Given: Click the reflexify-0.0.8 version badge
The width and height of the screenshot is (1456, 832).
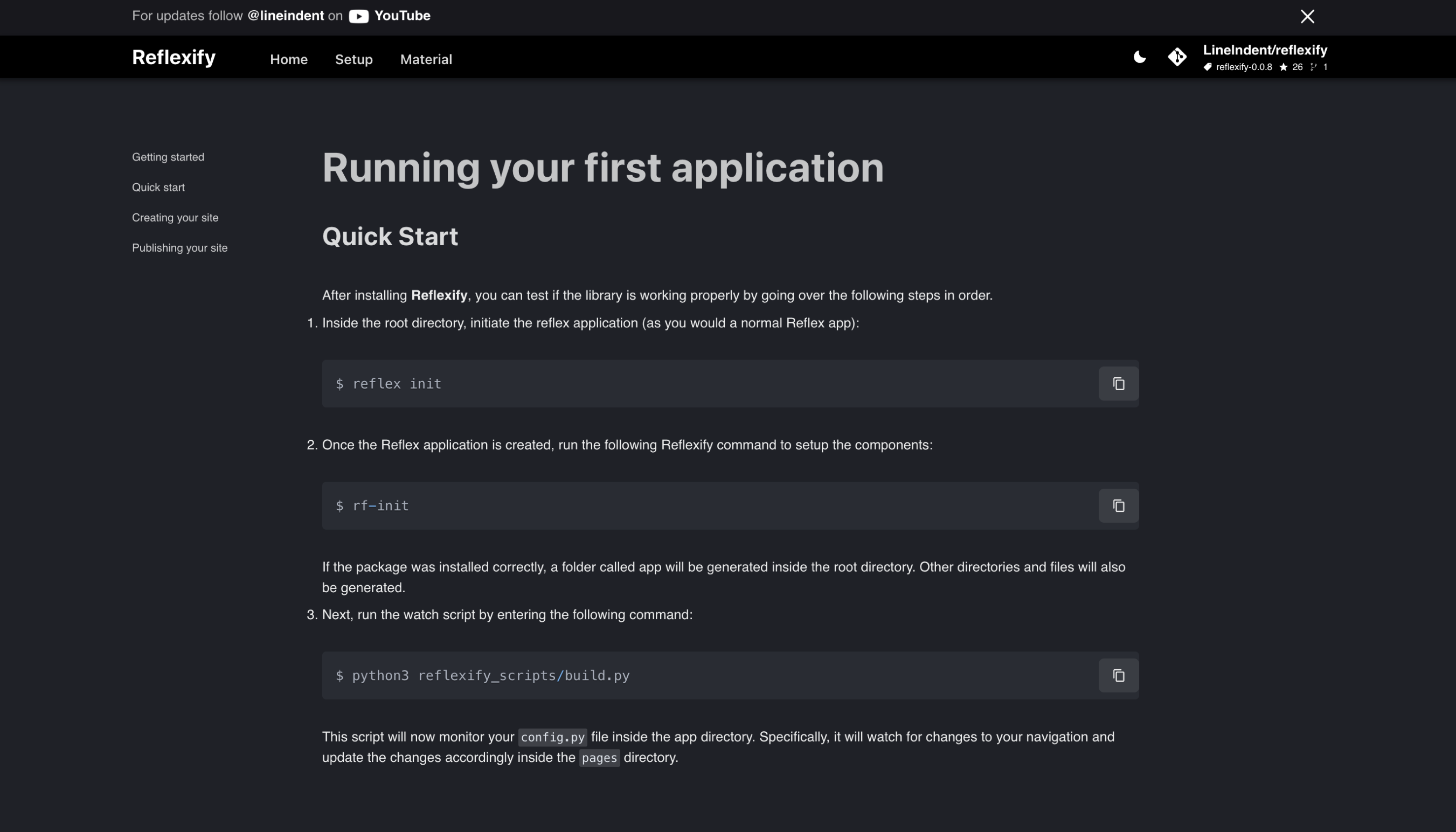Looking at the screenshot, I should [1236, 66].
